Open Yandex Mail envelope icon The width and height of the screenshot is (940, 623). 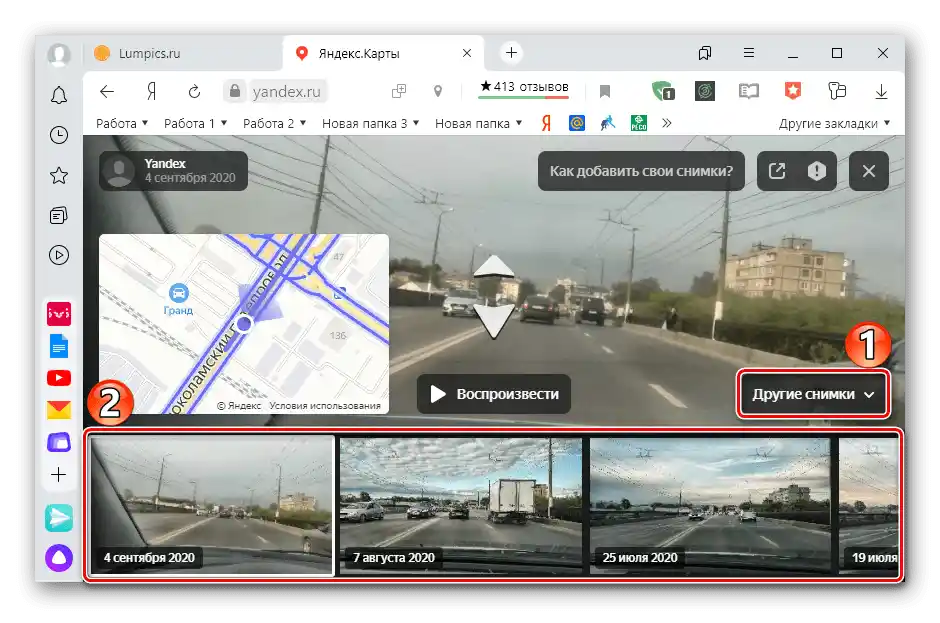point(59,410)
